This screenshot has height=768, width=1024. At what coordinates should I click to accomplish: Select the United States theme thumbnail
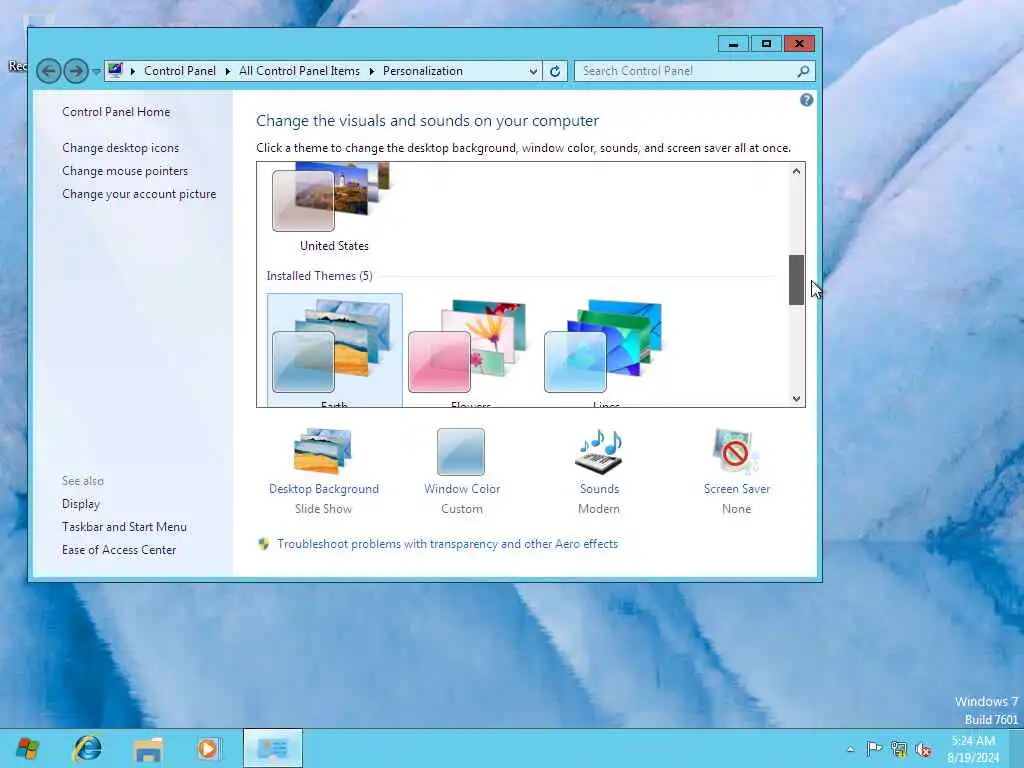[x=331, y=197]
